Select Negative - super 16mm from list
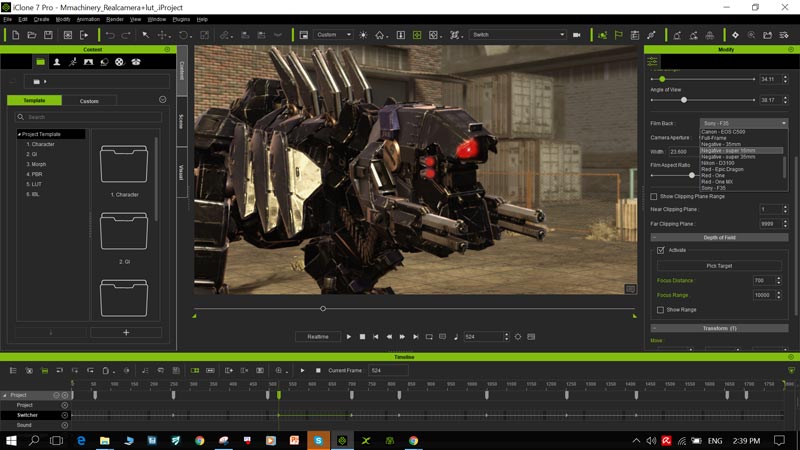800x450 pixels. click(x=742, y=151)
